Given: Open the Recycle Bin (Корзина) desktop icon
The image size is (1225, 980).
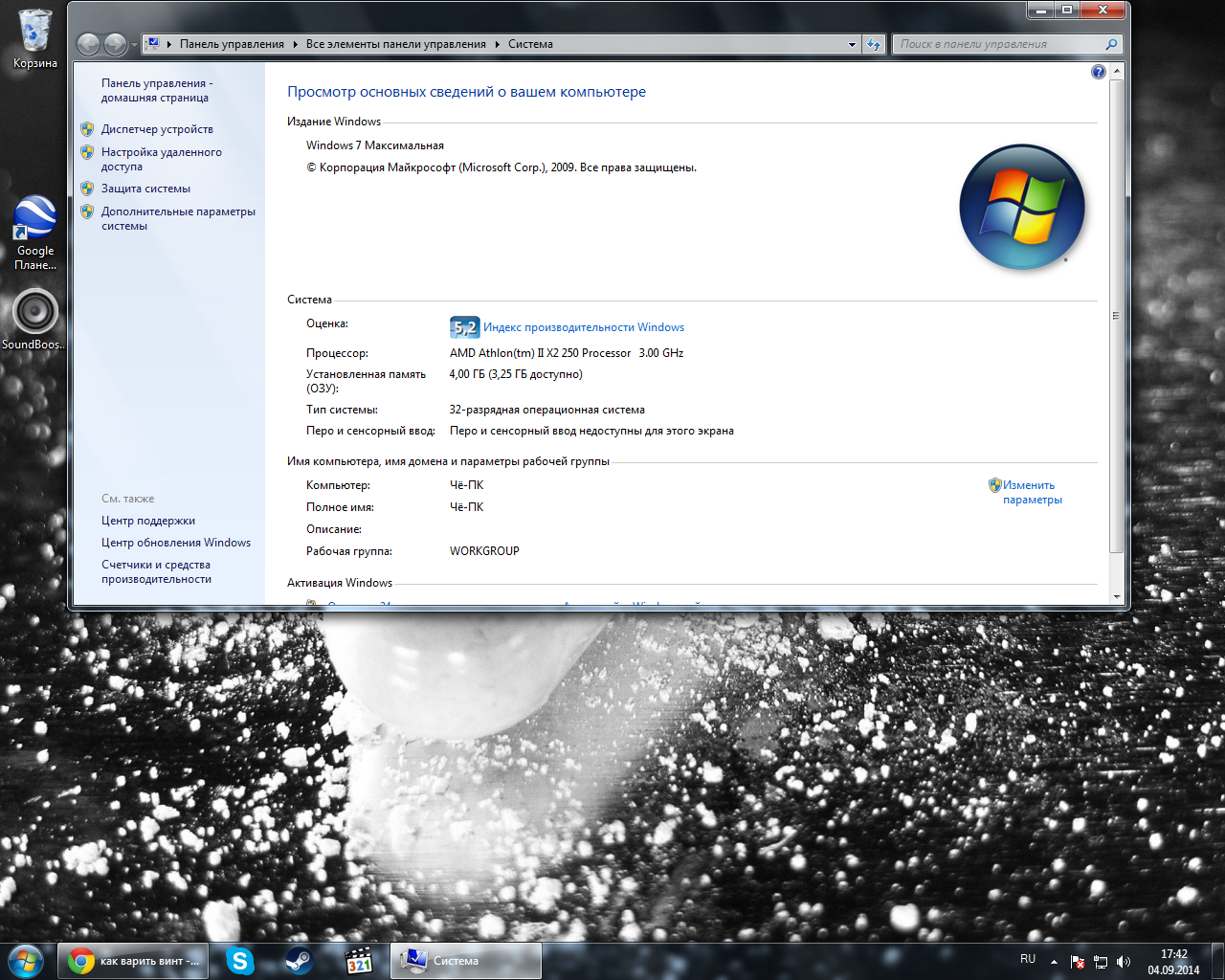Looking at the screenshot, I should [35, 38].
